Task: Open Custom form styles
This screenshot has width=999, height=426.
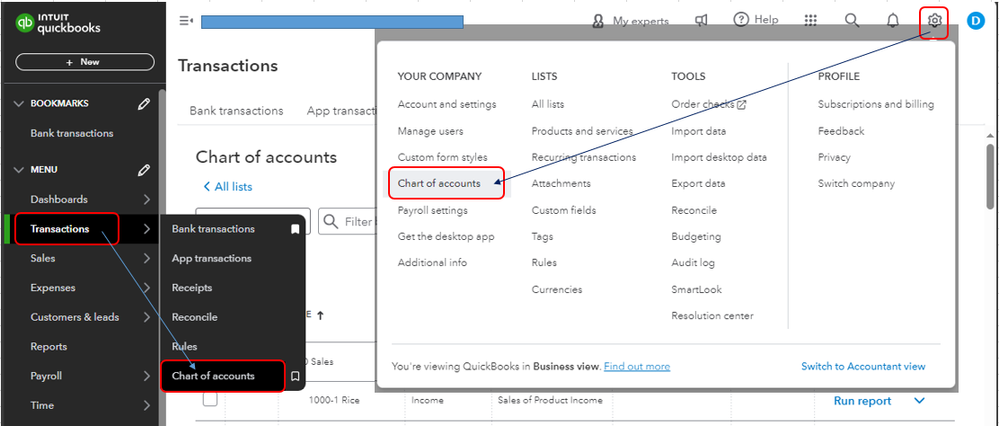Action: (x=443, y=157)
